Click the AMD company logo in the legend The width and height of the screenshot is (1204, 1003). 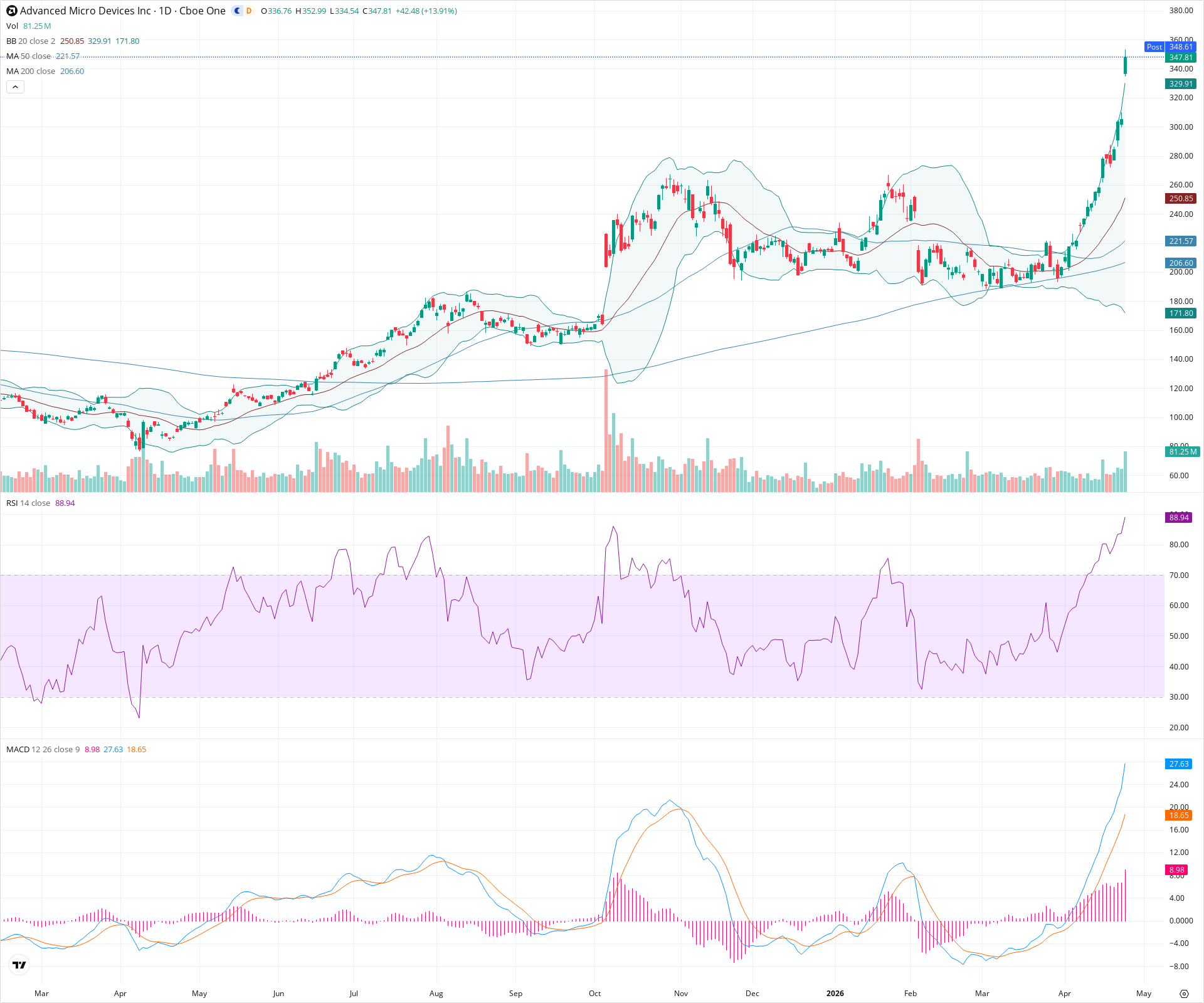pos(11,11)
